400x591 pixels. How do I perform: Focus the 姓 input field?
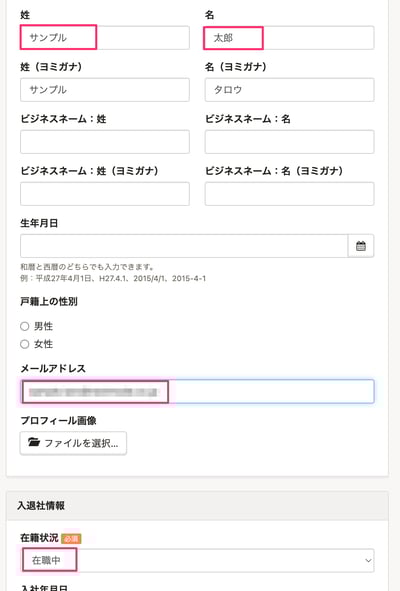click(x=105, y=38)
